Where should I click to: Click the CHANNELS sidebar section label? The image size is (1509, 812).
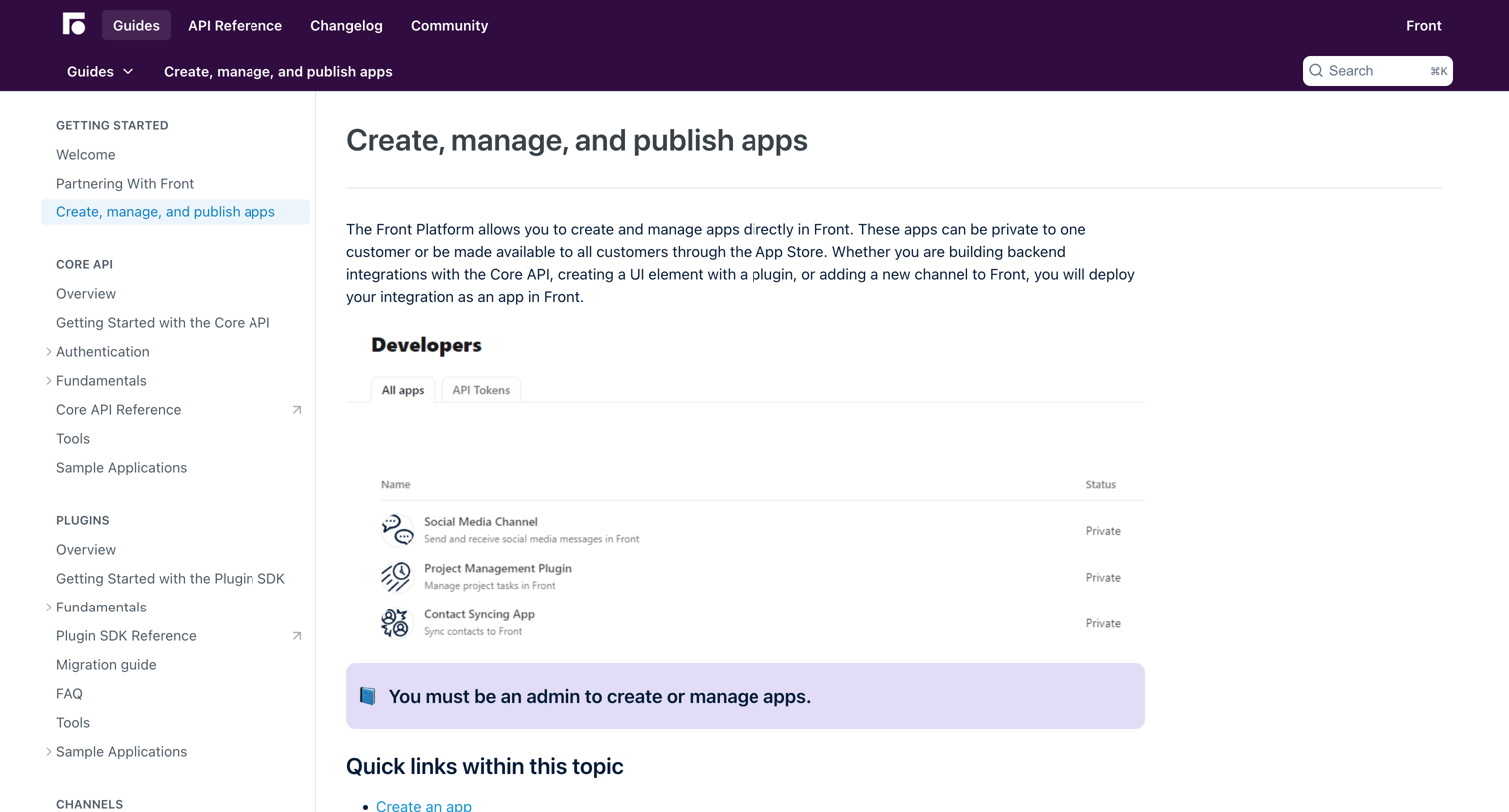pyautogui.click(x=89, y=804)
